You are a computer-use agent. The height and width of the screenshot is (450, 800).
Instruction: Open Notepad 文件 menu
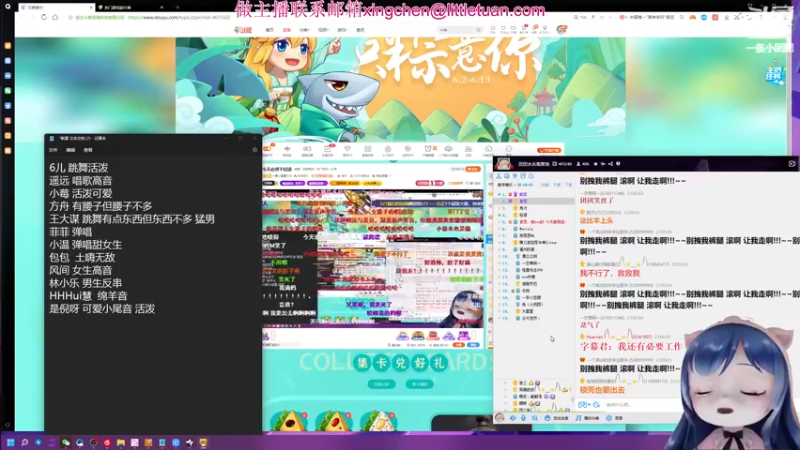click(x=53, y=150)
